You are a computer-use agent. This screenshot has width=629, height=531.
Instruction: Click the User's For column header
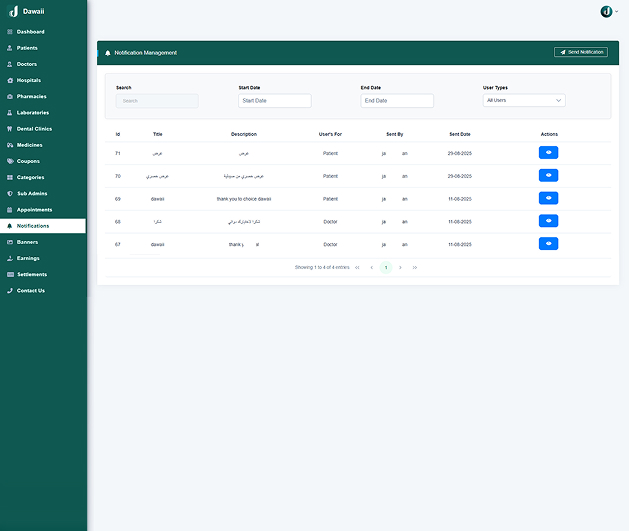330,134
